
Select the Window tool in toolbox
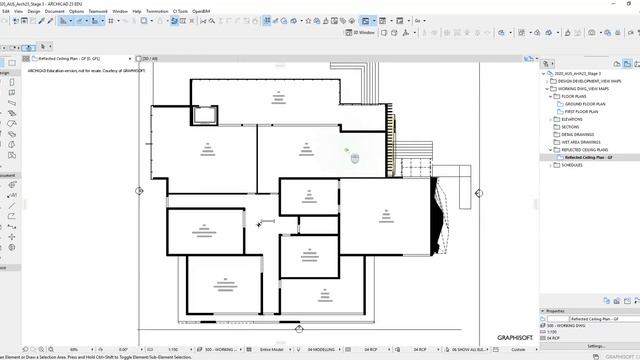click(12, 93)
